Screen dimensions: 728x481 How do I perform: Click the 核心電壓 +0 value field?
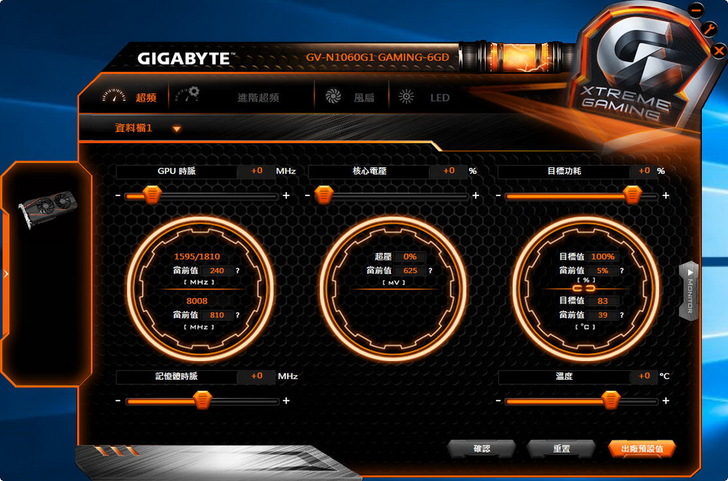pyautogui.click(x=449, y=171)
